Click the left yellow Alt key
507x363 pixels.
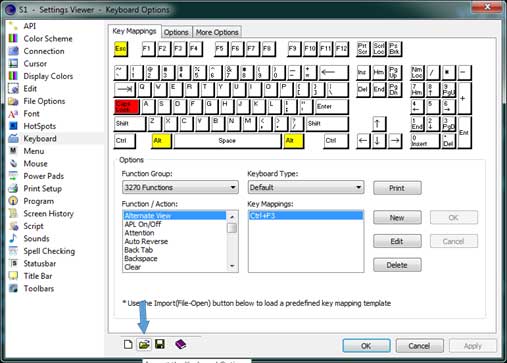click(x=161, y=141)
